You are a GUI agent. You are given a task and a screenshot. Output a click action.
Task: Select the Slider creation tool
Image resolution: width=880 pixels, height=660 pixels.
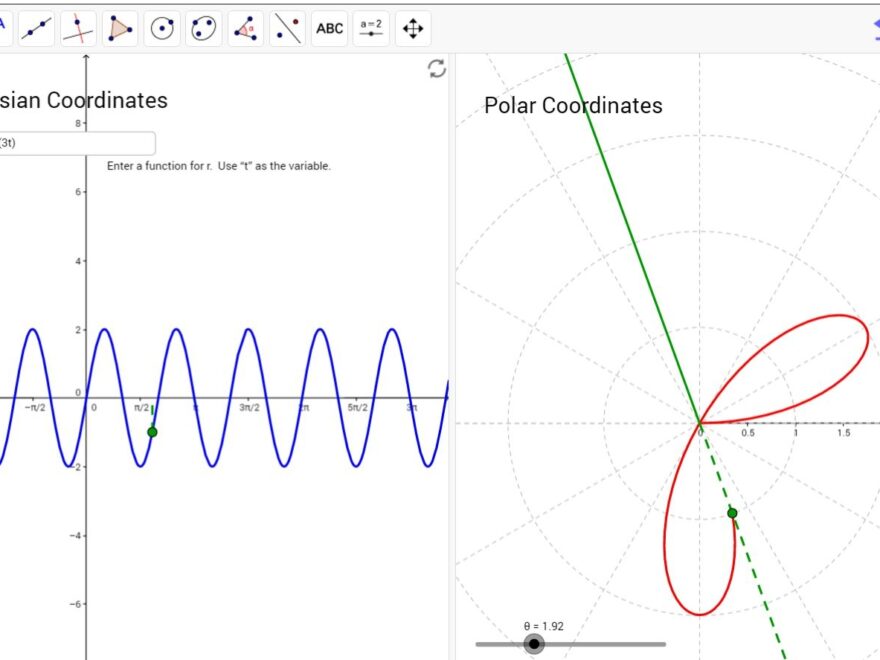pos(371,27)
